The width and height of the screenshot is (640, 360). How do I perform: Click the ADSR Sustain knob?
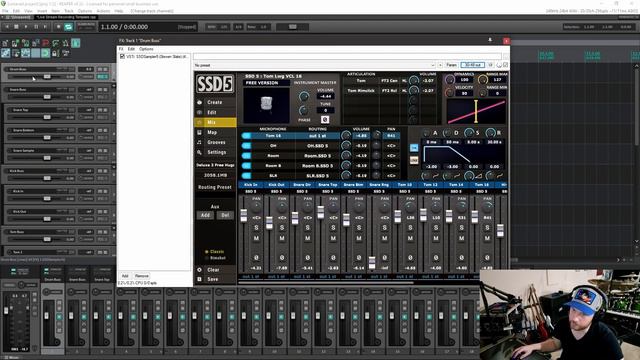click(469, 133)
